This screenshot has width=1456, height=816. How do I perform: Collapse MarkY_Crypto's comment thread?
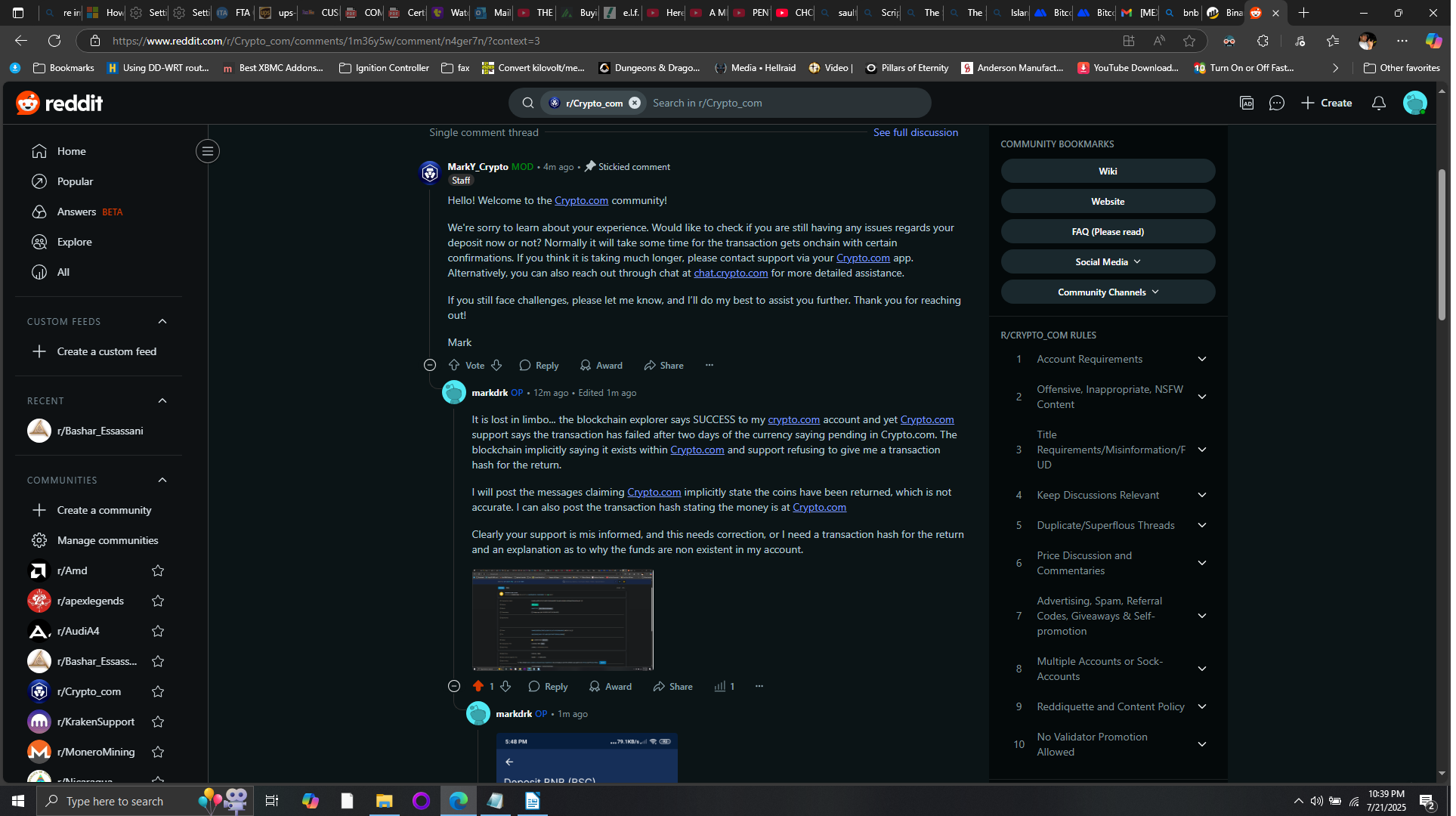431,366
